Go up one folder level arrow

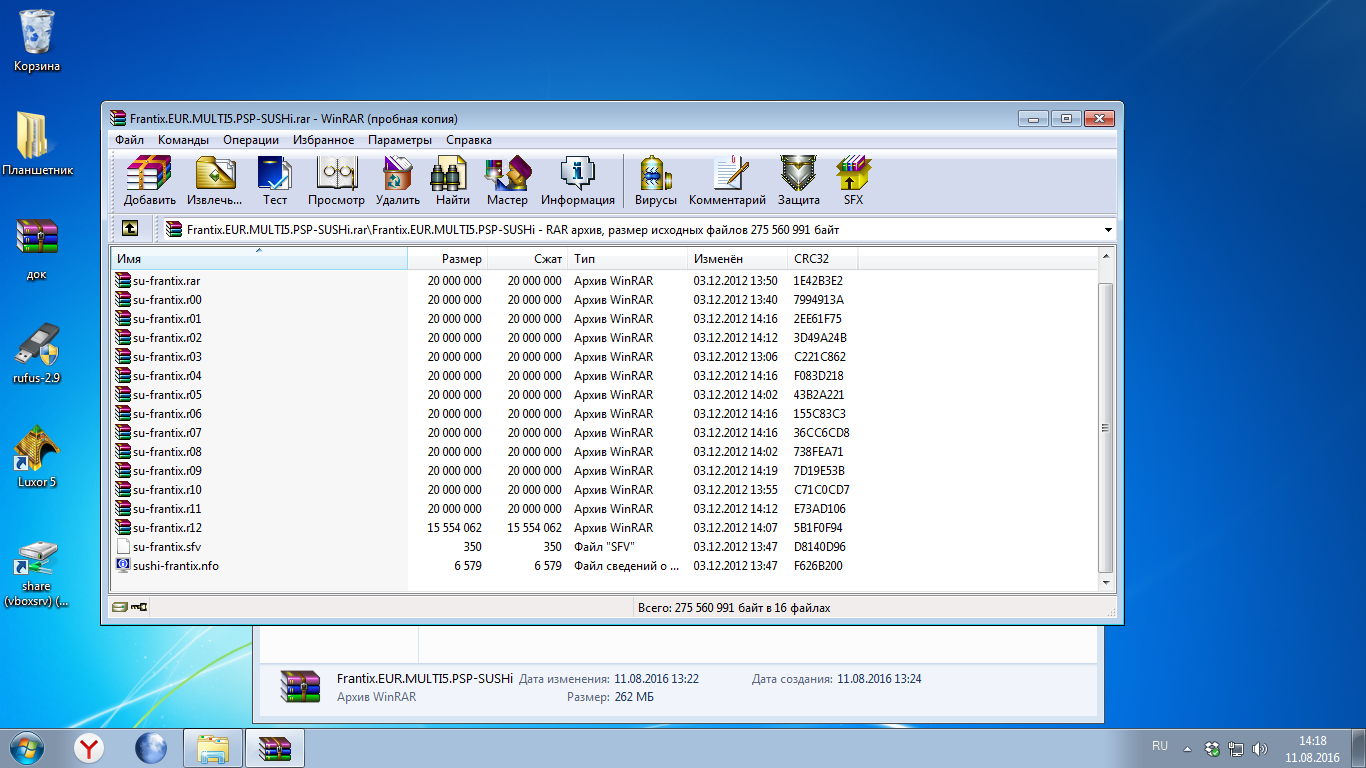130,229
